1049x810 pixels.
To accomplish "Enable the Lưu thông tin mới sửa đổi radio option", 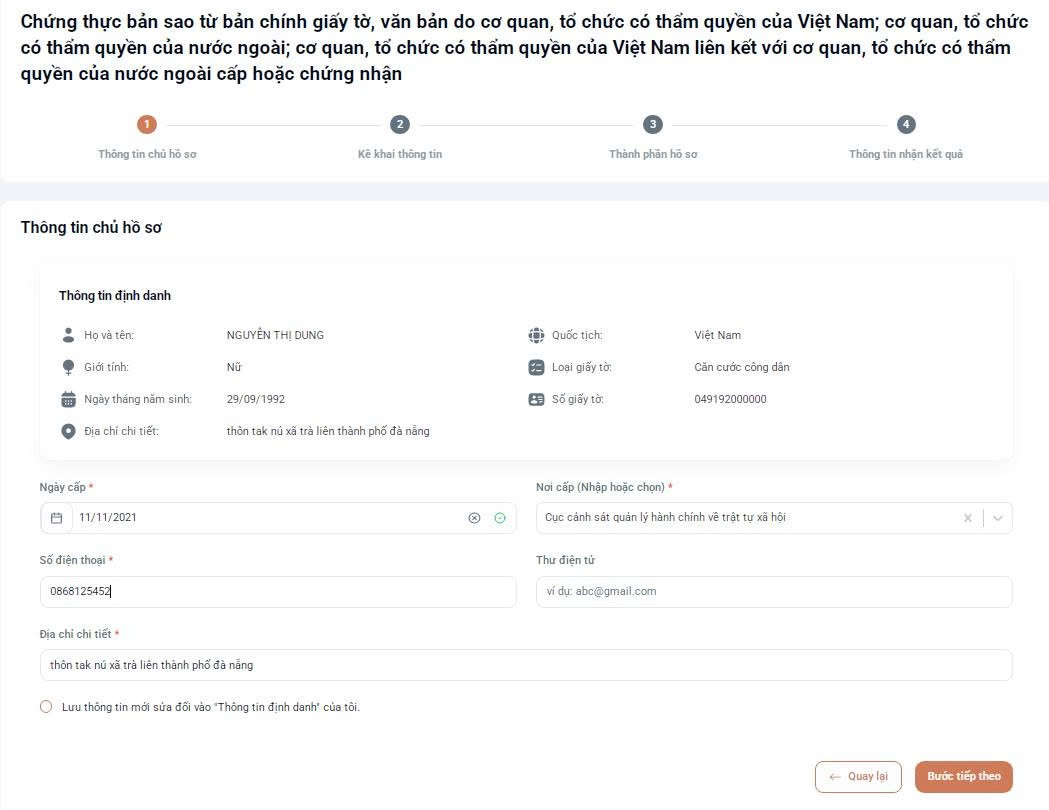I will click(x=46, y=706).
